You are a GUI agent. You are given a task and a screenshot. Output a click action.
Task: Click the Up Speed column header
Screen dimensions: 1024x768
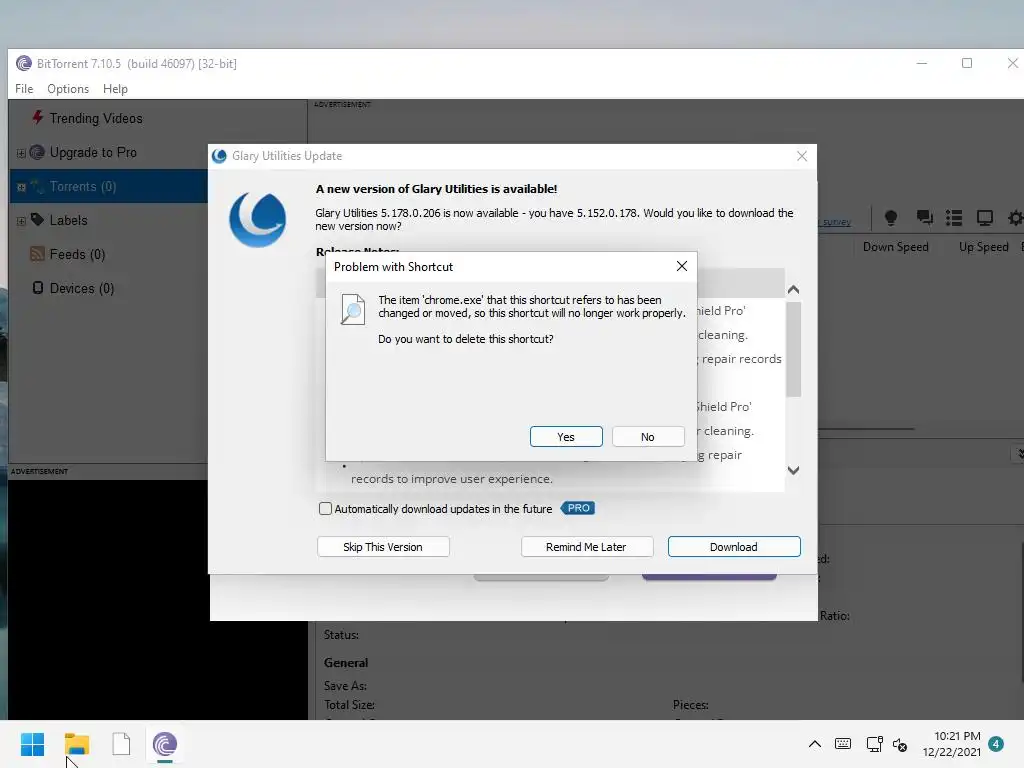tap(984, 247)
